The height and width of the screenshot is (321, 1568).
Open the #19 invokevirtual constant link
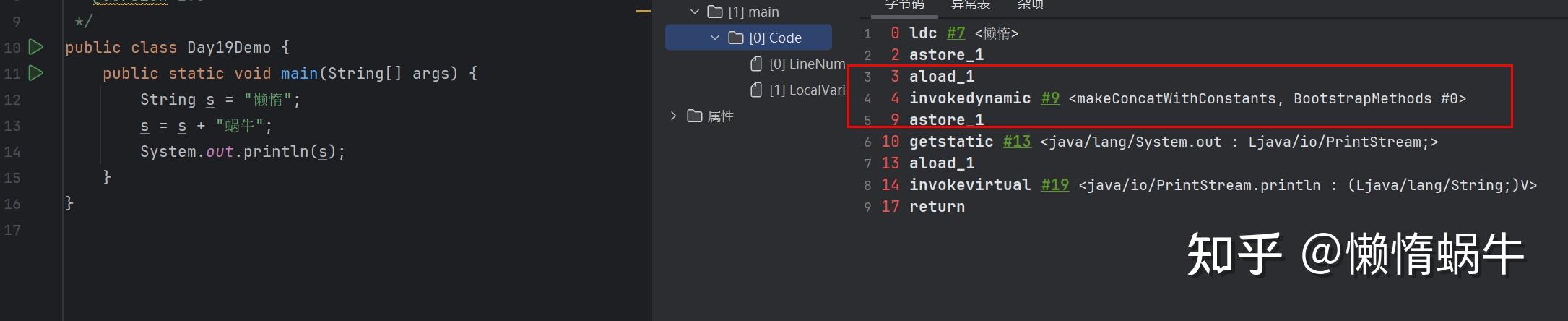pyautogui.click(x=1054, y=185)
